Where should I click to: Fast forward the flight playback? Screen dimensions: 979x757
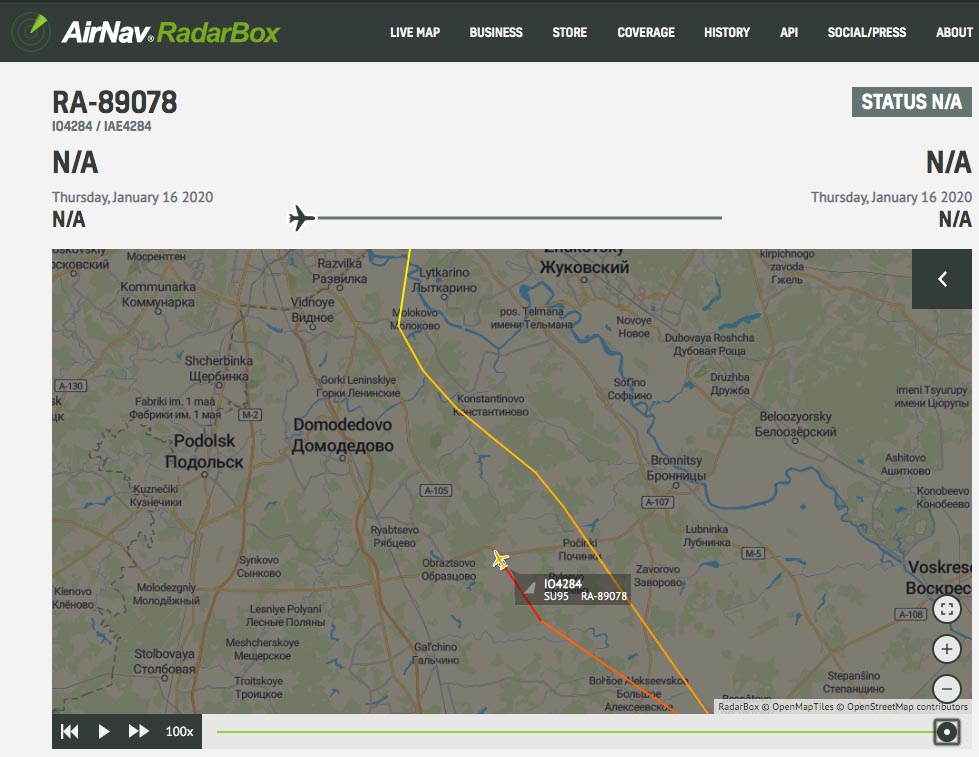pyautogui.click(x=139, y=731)
